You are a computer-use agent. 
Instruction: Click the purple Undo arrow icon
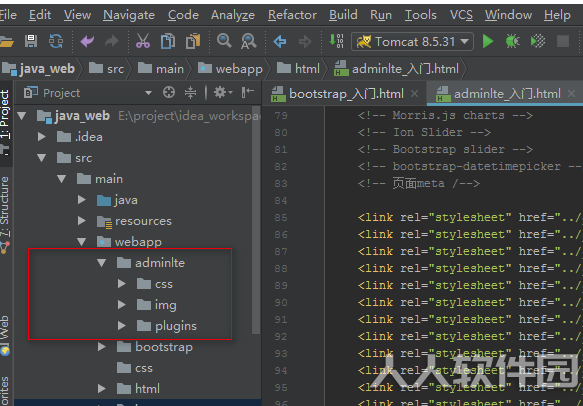(87, 41)
